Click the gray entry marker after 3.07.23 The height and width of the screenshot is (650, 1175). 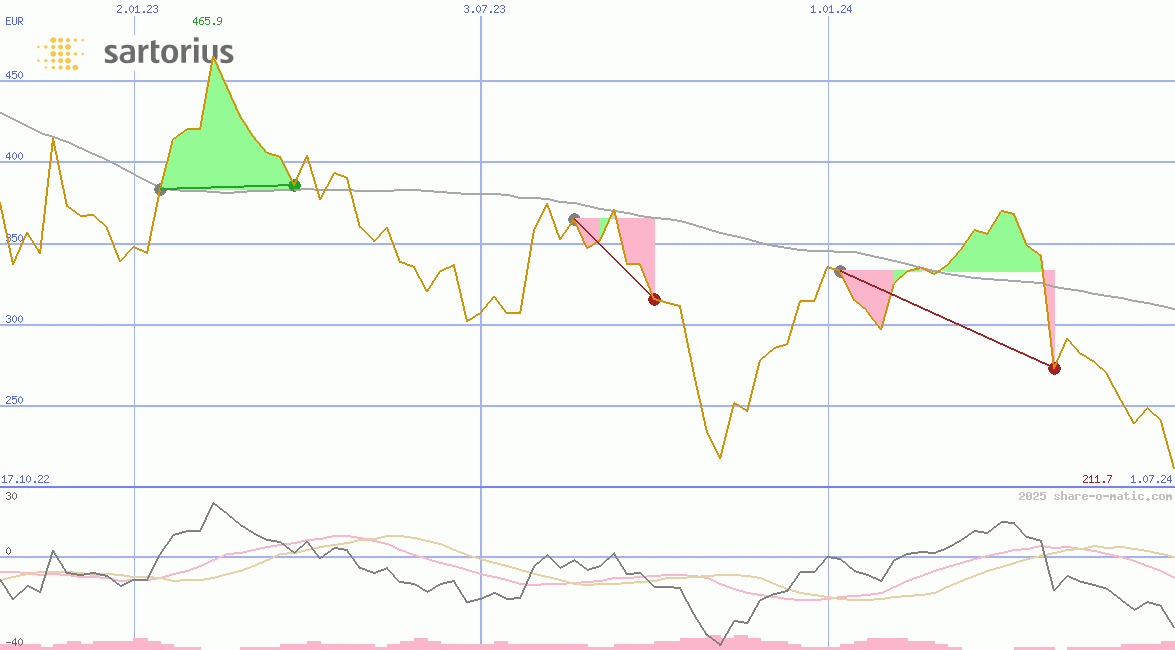(x=574, y=219)
